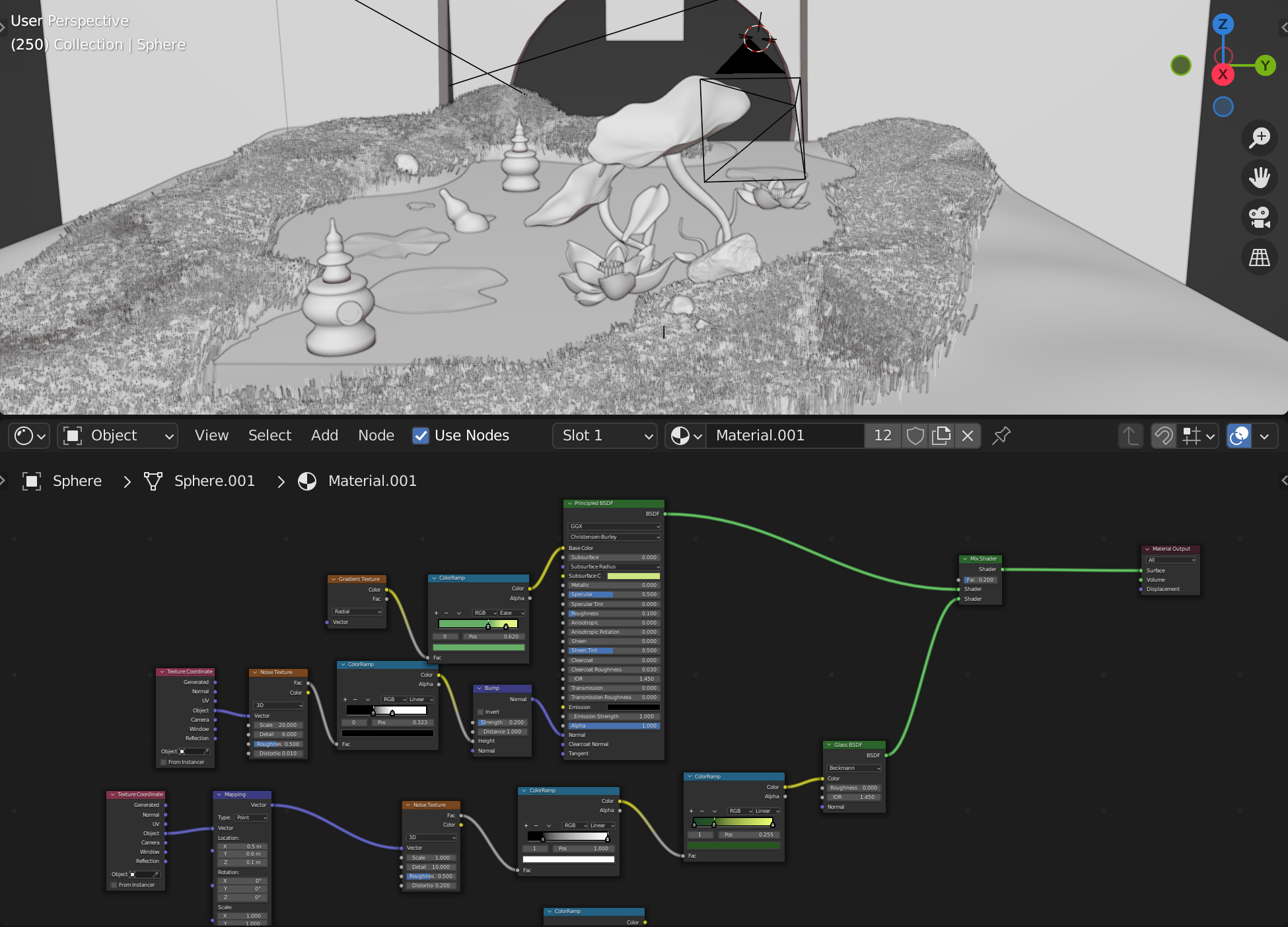Click the pan view hand icon

point(1259,178)
